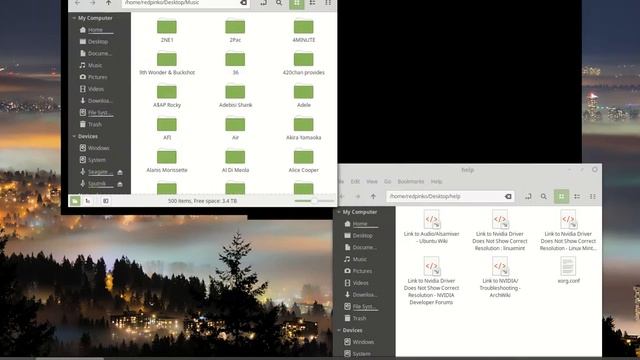Adjust zoom slider in Music status bar
640x360 pixels.
point(314,201)
